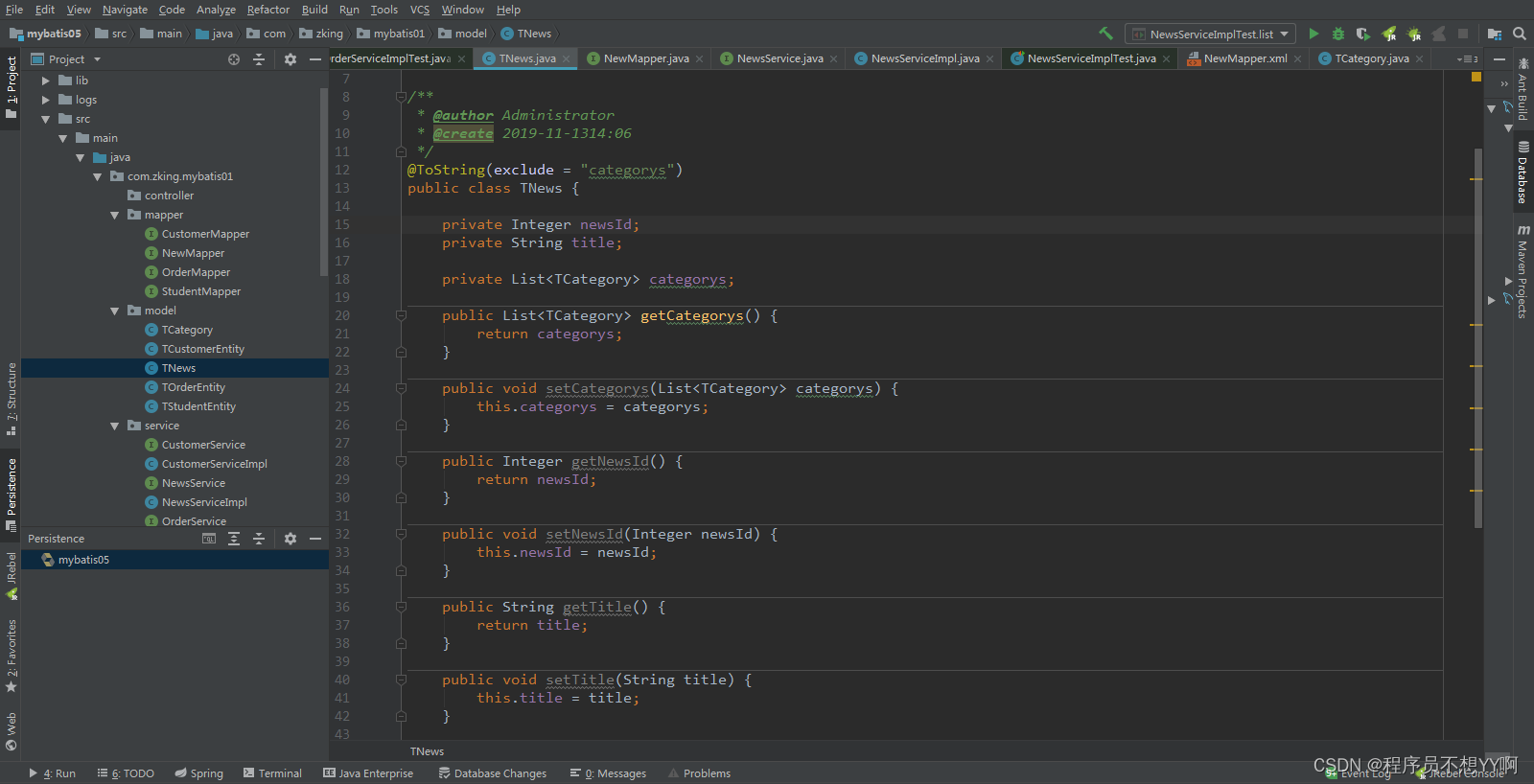
Task: Click the yellow inspection status indicator
Action: click(1476, 77)
